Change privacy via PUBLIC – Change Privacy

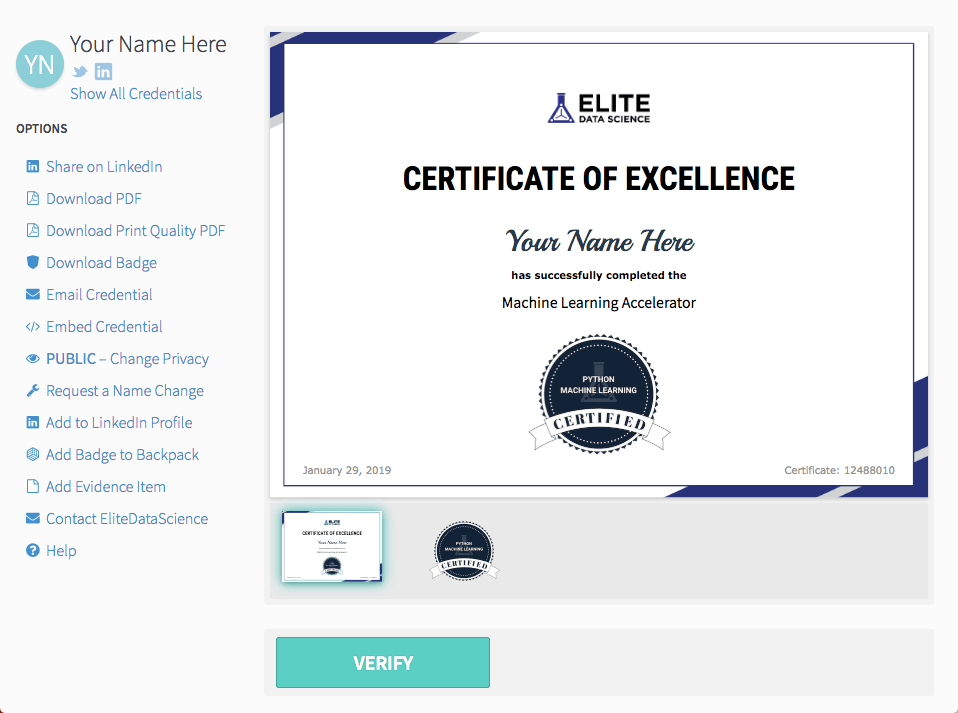(127, 359)
